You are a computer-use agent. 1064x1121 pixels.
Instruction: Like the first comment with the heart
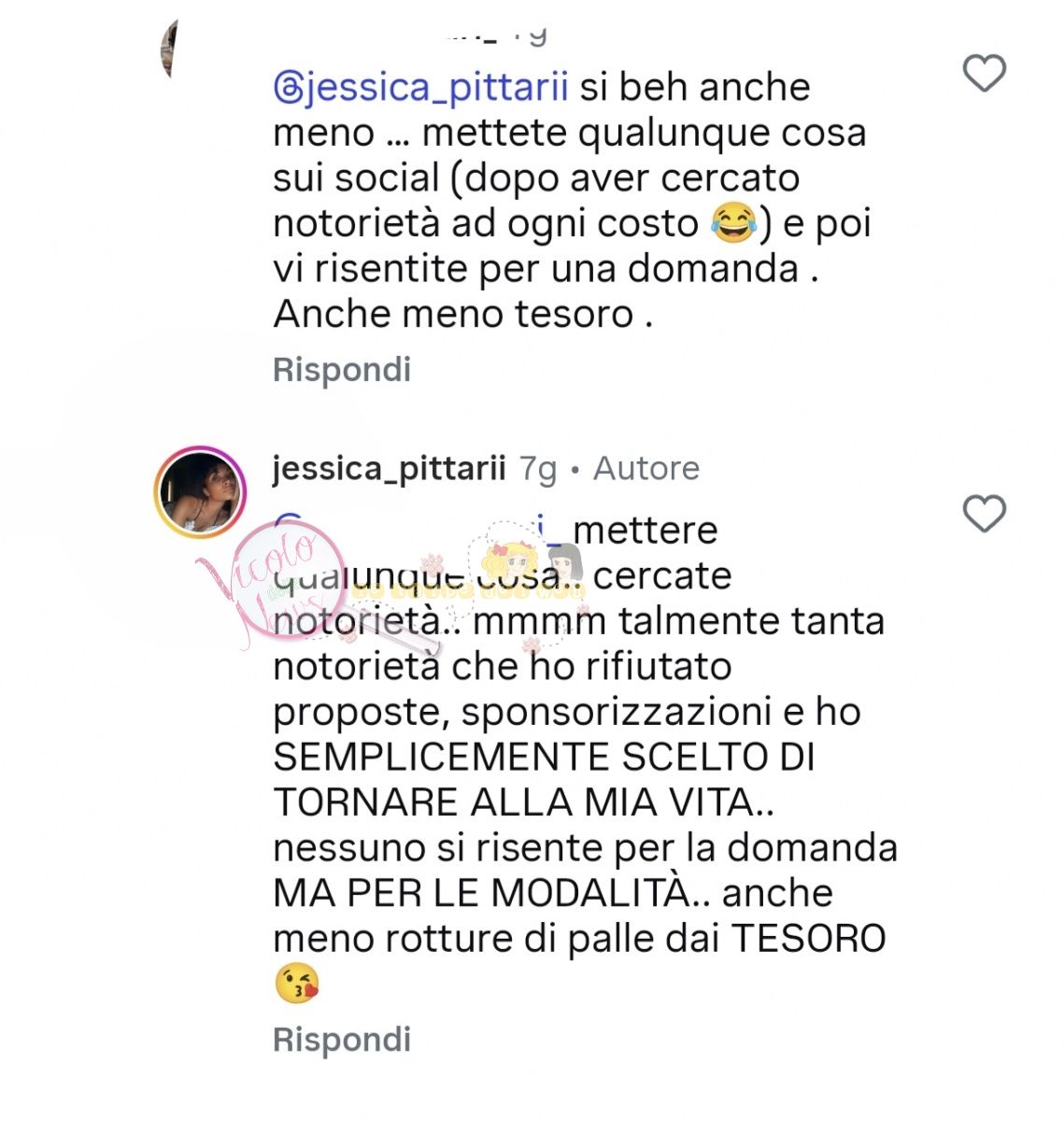984,74
